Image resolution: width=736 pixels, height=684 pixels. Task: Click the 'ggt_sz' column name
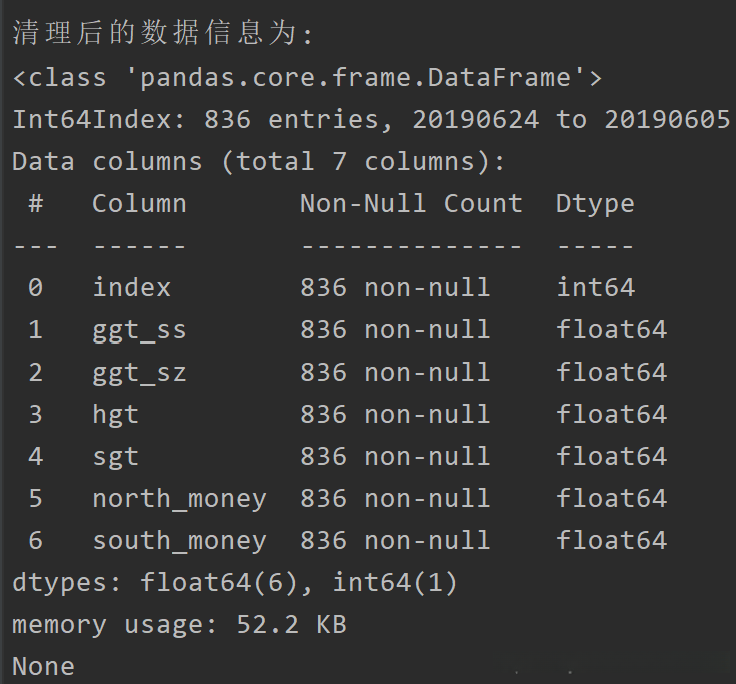pos(139,373)
